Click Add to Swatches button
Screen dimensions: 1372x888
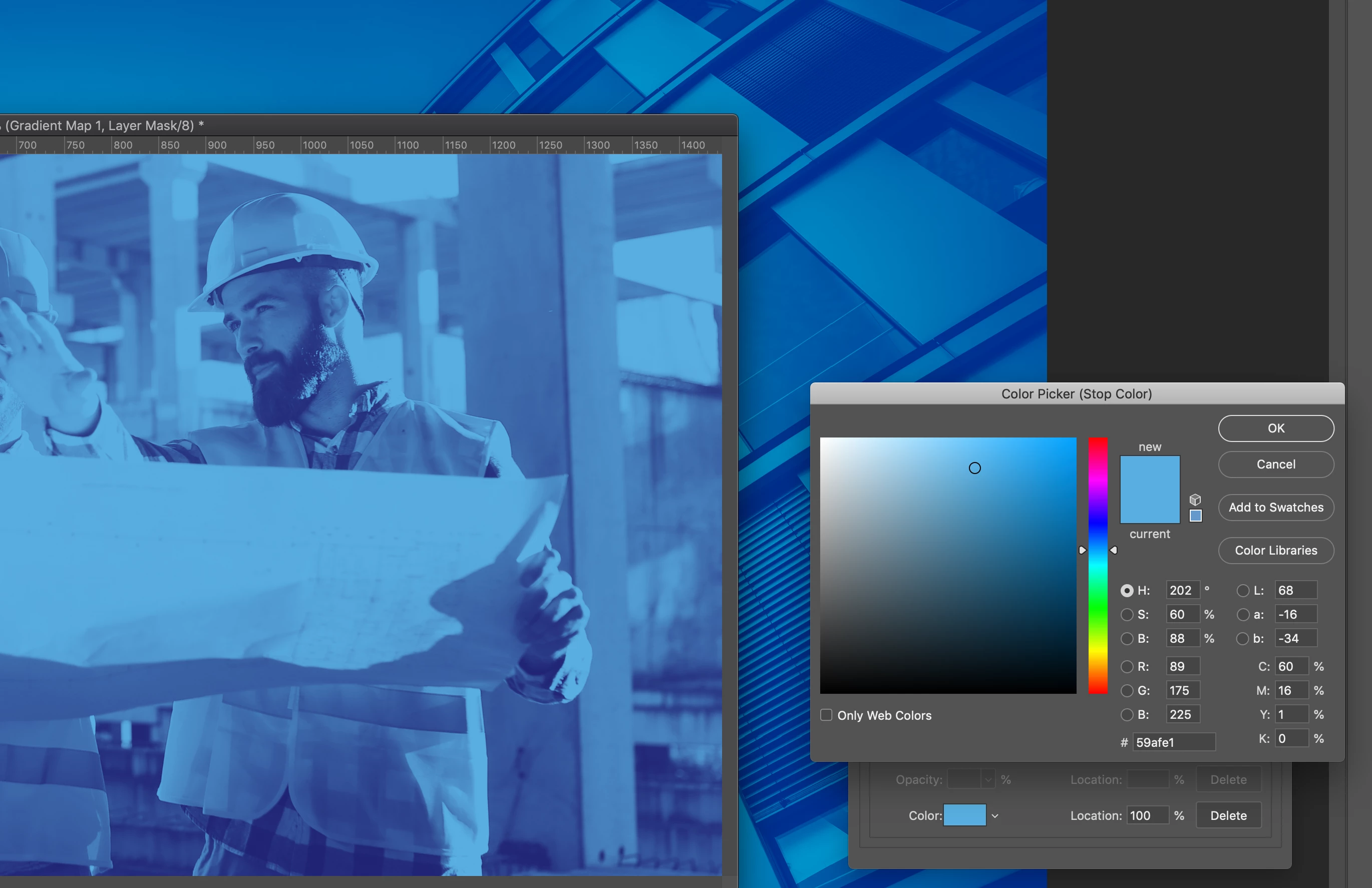1275,508
